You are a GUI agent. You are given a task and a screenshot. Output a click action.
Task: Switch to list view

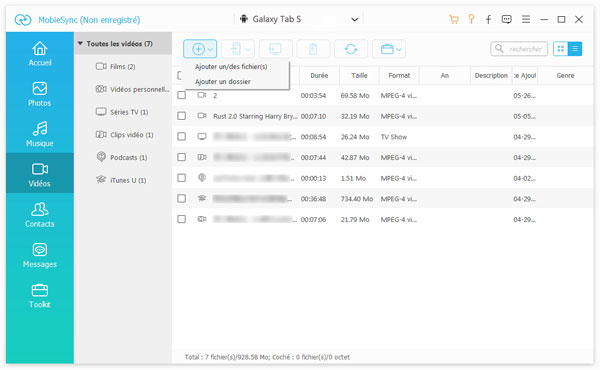click(x=575, y=49)
